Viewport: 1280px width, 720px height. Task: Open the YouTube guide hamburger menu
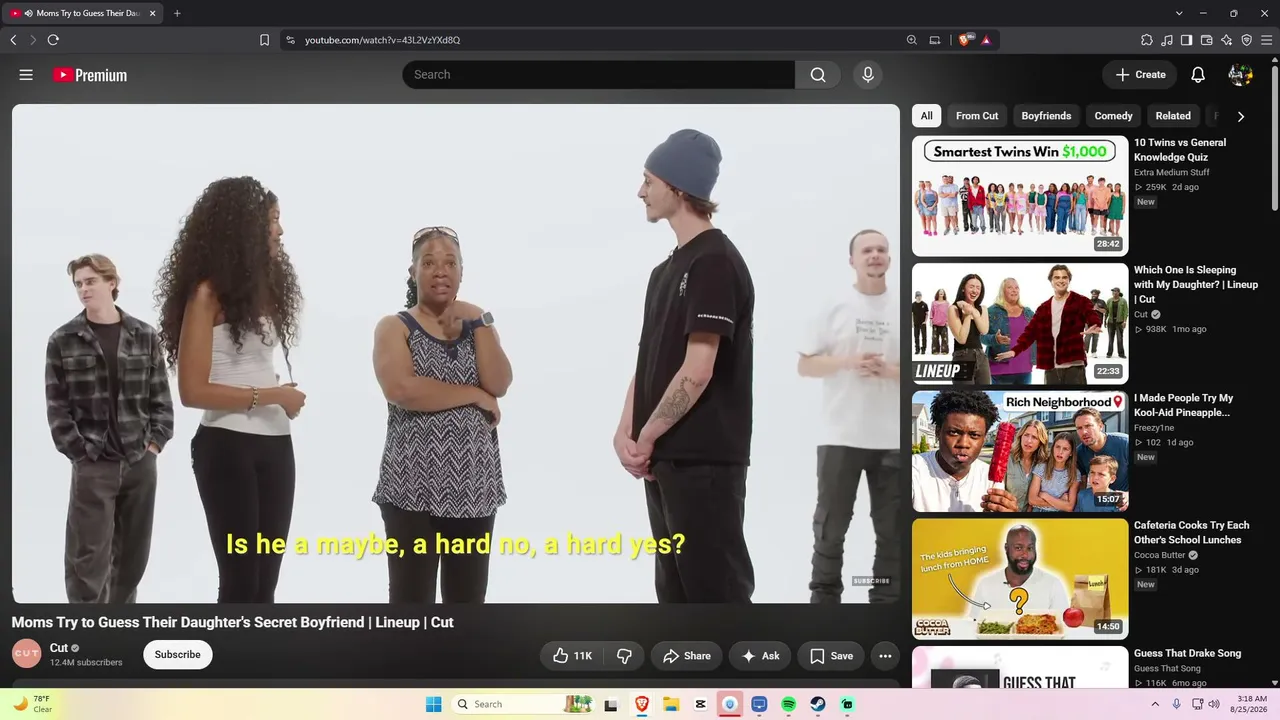pos(26,75)
